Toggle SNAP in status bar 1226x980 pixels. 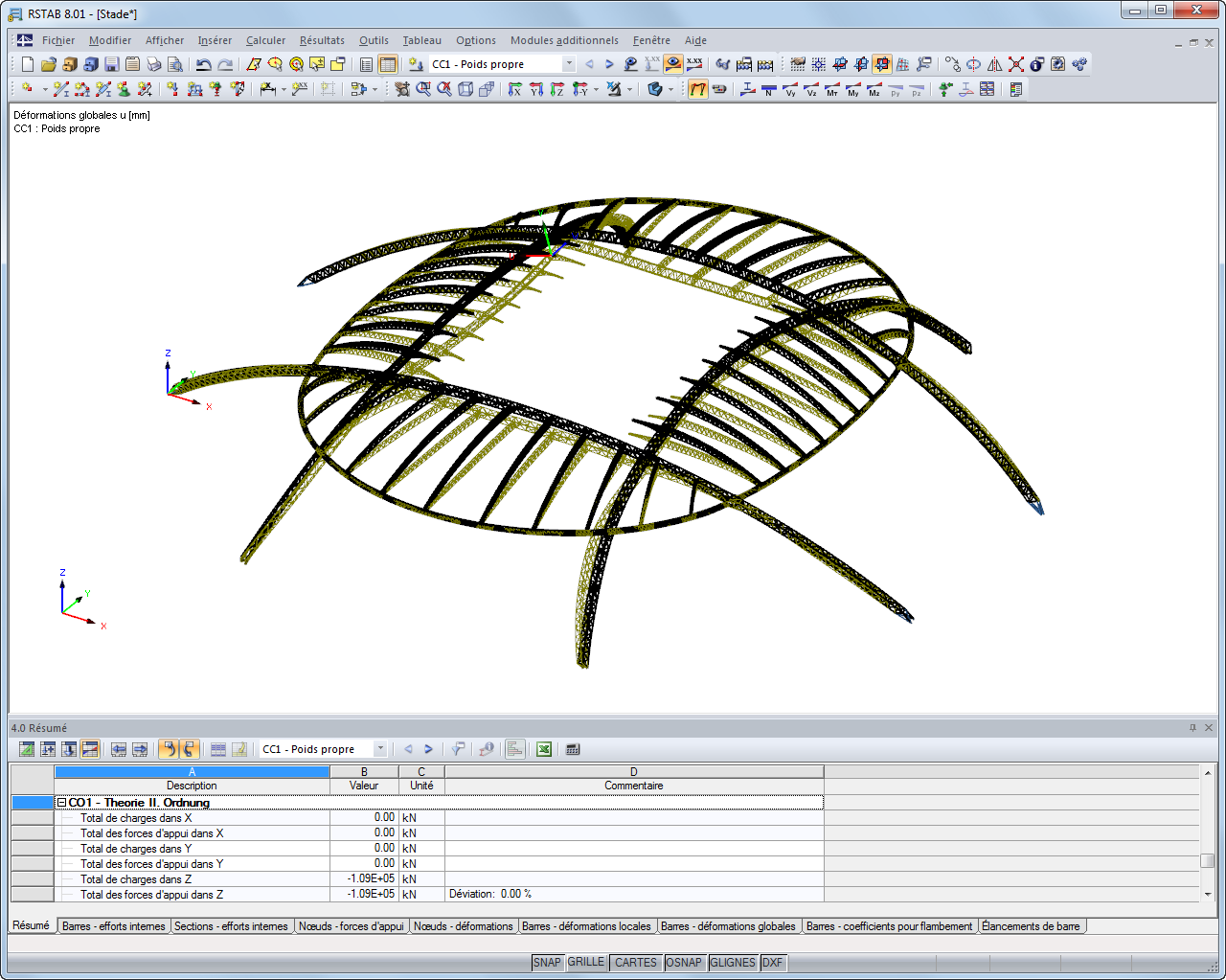[547, 963]
